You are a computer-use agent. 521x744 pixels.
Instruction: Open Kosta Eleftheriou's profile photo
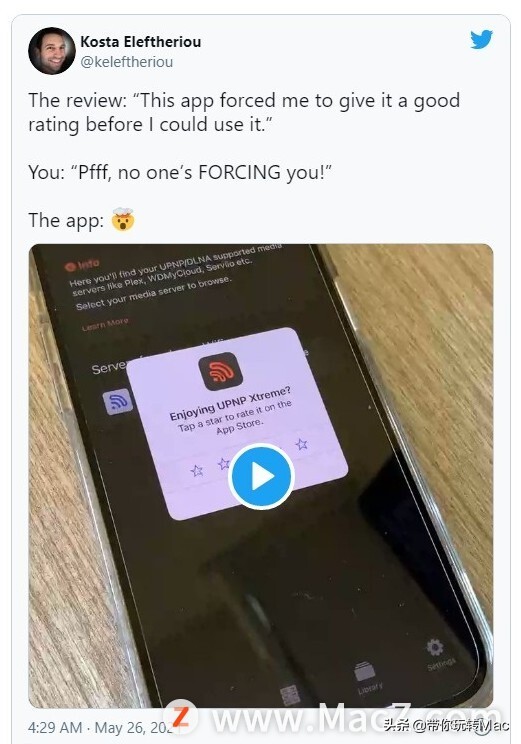coord(52,51)
